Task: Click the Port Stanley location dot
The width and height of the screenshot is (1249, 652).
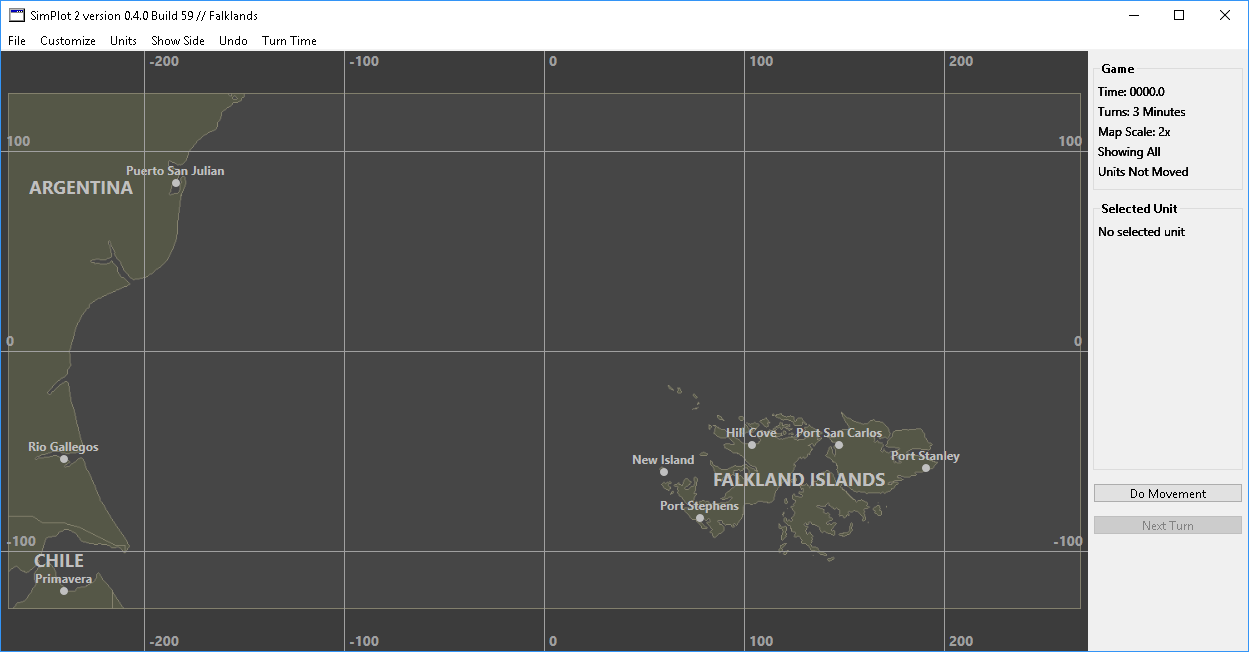Action: click(926, 468)
